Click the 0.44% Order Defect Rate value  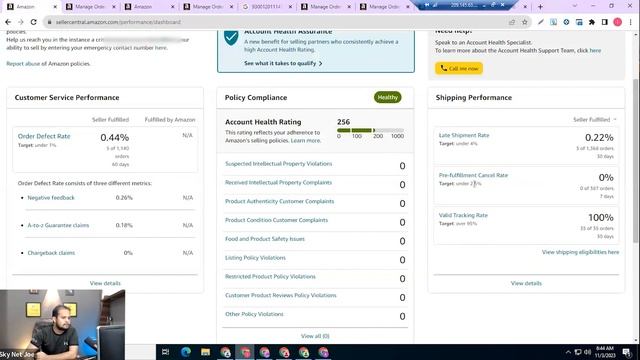point(115,138)
